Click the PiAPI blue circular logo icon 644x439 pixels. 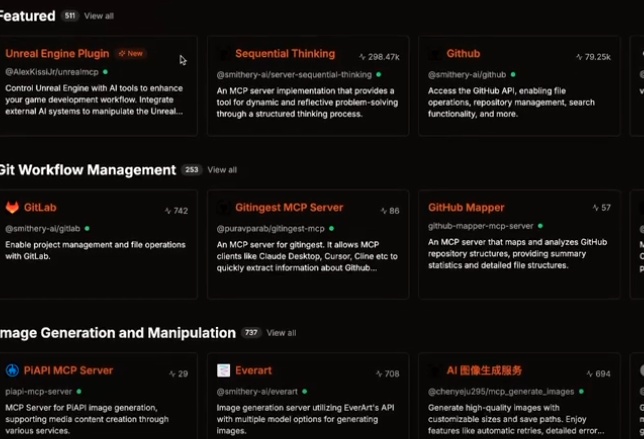[x=12, y=370]
